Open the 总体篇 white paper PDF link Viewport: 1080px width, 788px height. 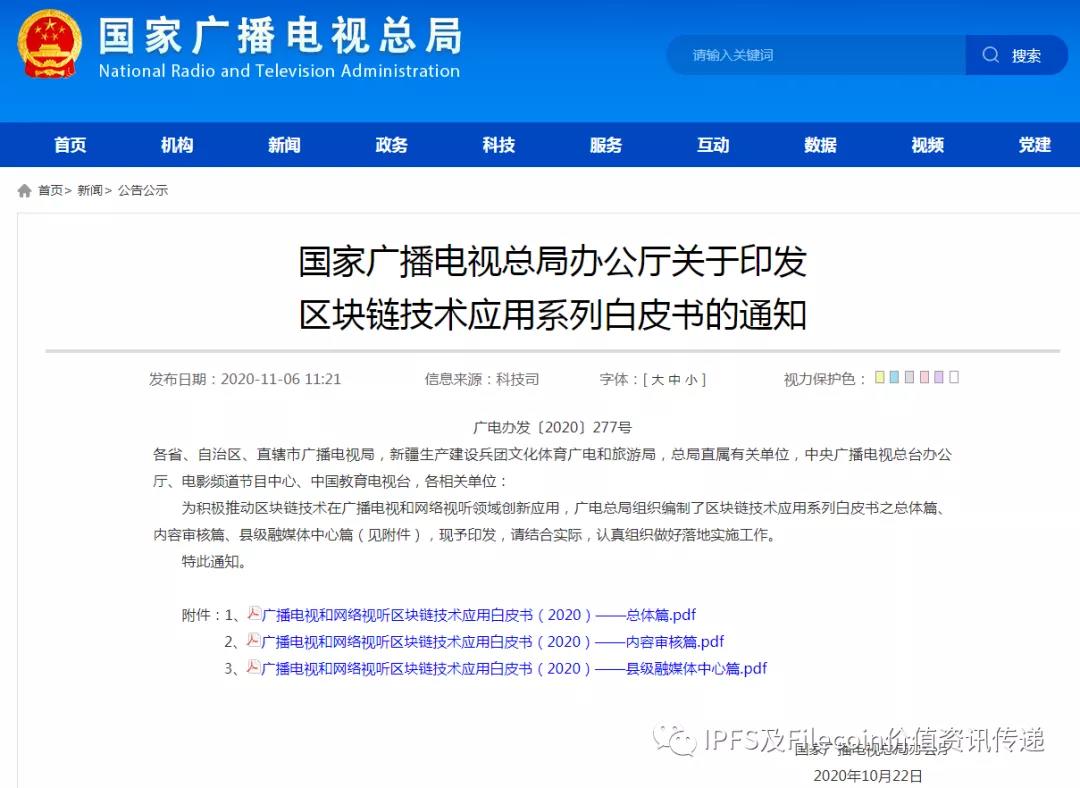pyautogui.click(x=480, y=614)
